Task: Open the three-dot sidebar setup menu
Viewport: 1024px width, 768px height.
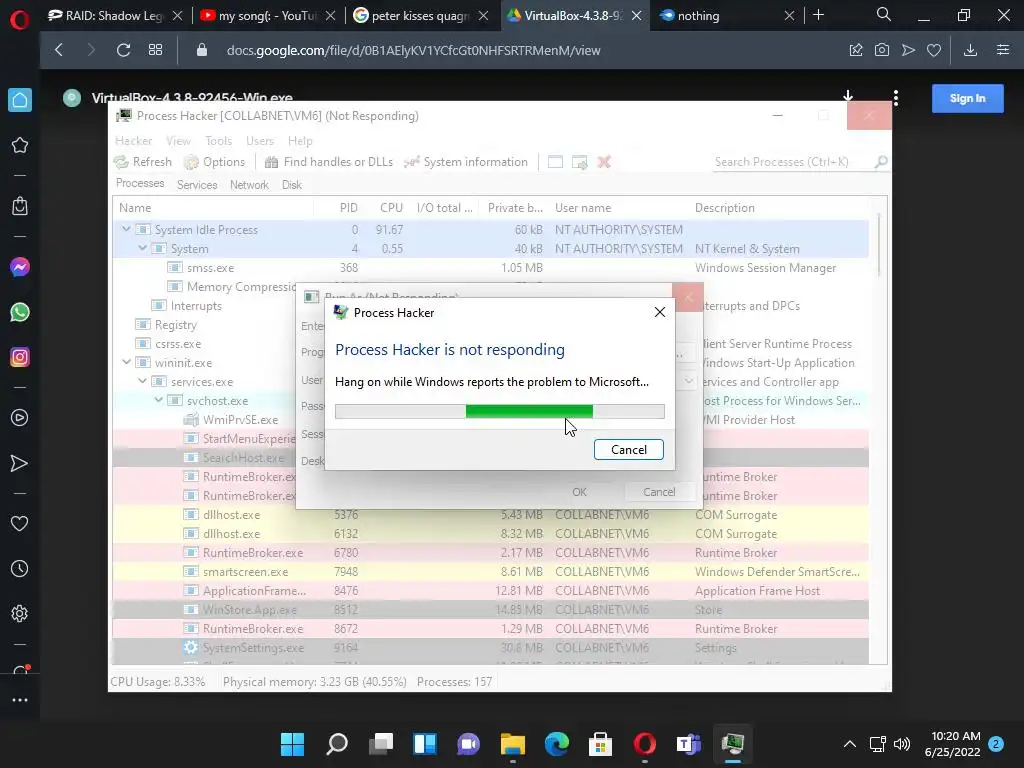Action: [x=20, y=699]
